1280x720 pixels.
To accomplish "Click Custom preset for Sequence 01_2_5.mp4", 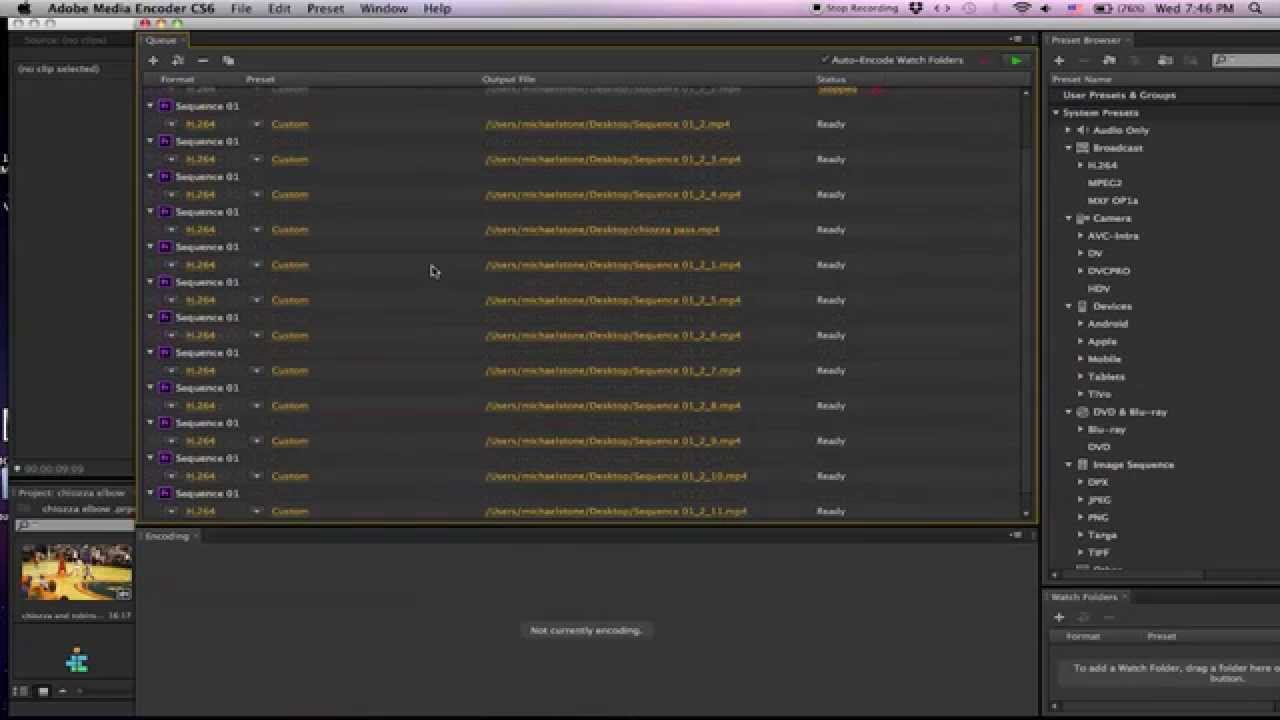I will 290,300.
